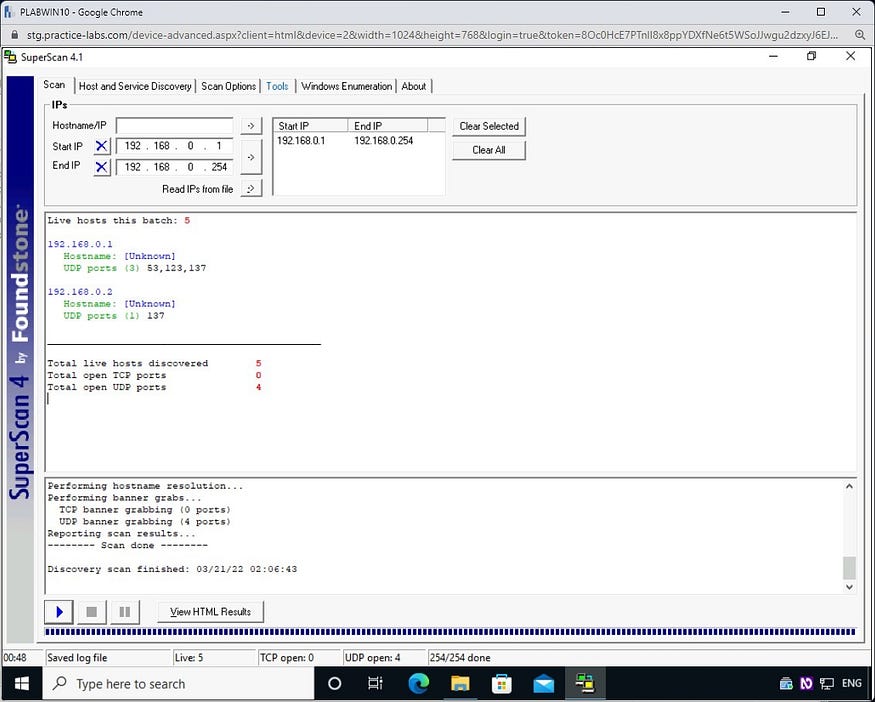This screenshot has height=702, width=875.
Task: Click the site lock icon in address bar
Action: 15,35
